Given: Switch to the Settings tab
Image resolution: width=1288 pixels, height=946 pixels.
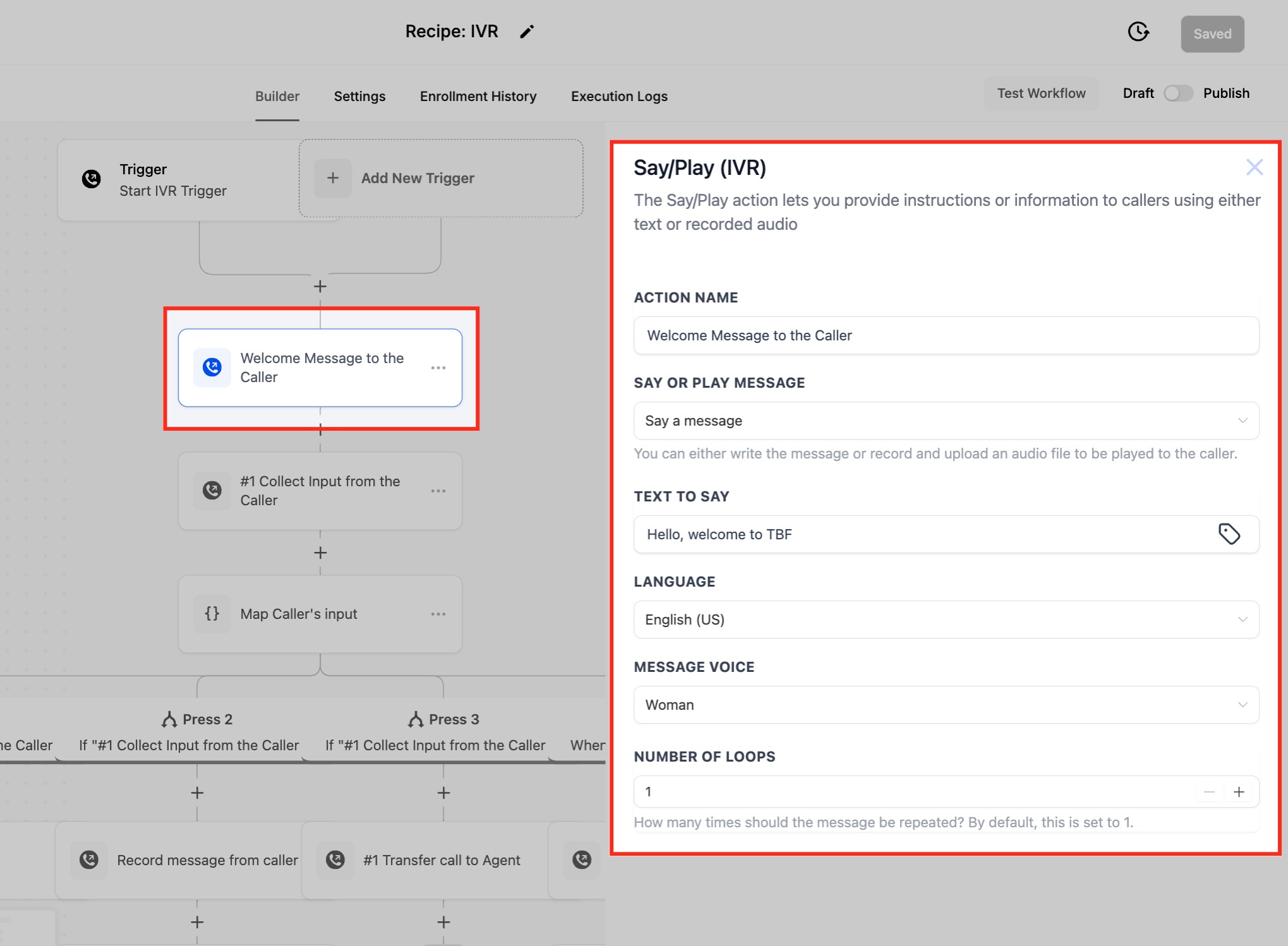Looking at the screenshot, I should tap(359, 96).
